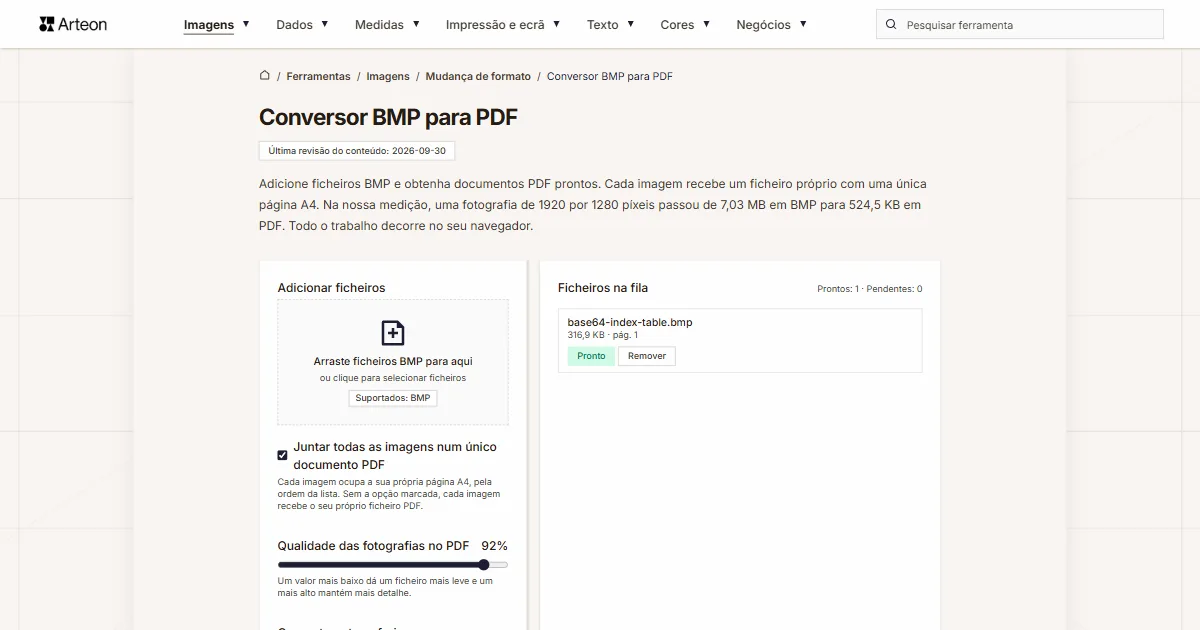This screenshot has height=630, width=1200.
Task: Click the Arteon logo icon
Action: pos(46,24)
